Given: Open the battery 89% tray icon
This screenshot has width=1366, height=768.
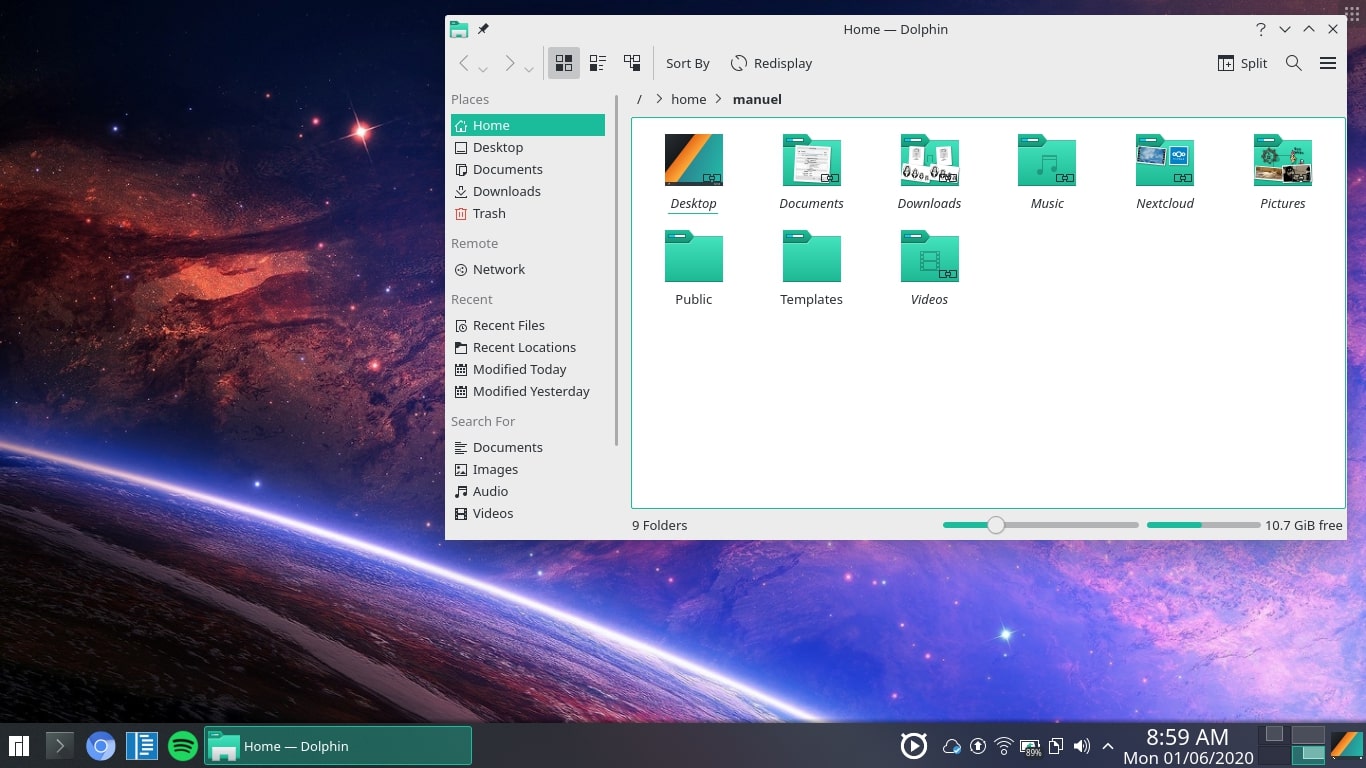Looking at the screenshot, I should click(1030, 747).
